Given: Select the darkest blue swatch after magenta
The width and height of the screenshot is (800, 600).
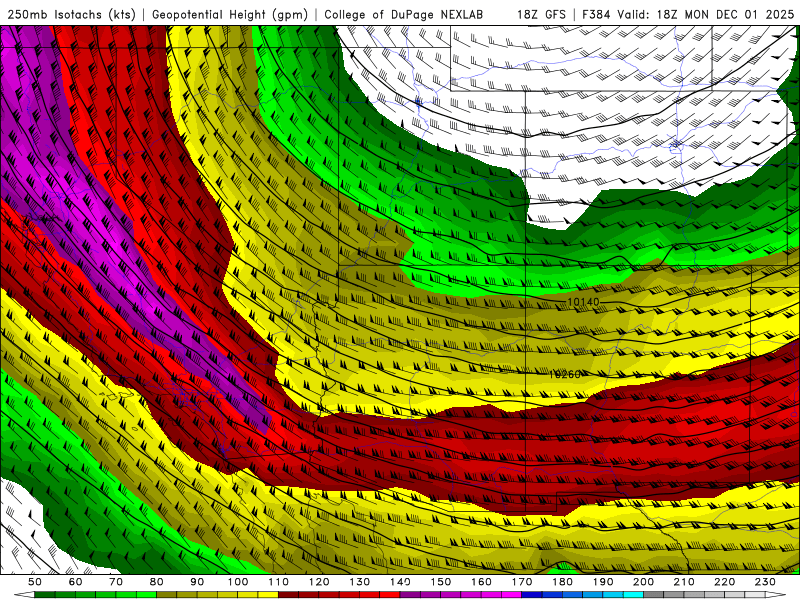Looking at the screenshot, I should pyautogui.click(x=531, y=594).
